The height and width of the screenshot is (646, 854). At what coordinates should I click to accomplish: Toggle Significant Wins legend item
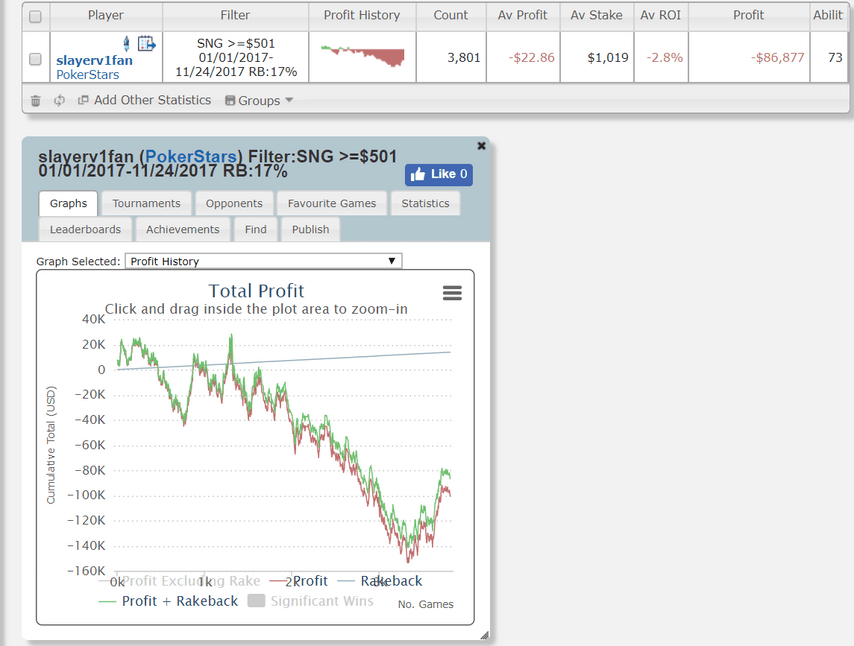[x=310, y=601]
